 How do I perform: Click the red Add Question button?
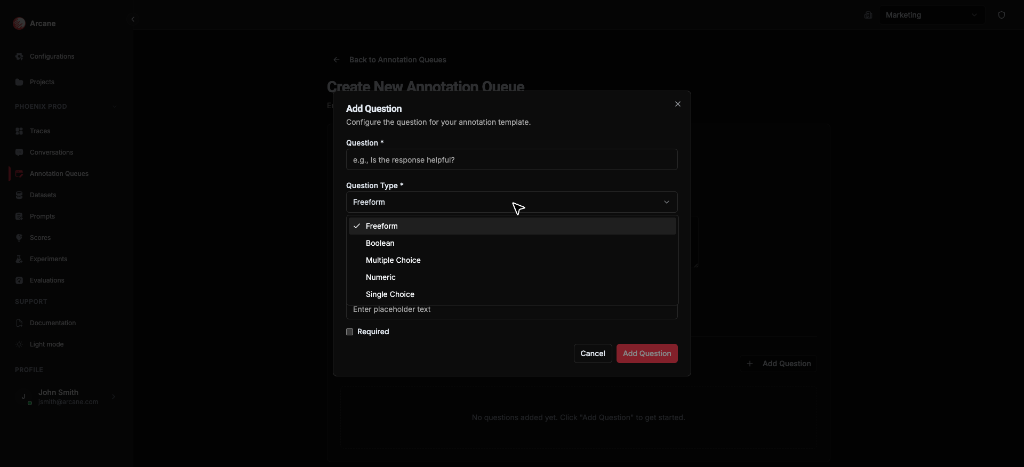pos(647,354)
